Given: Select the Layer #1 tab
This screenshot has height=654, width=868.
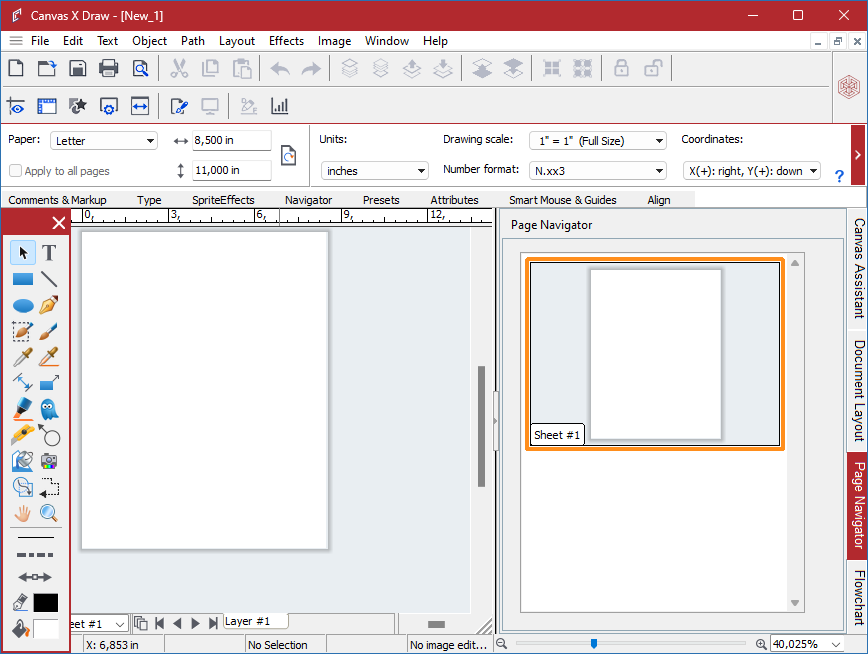Looking at the screenshot, I should [255, 621].
